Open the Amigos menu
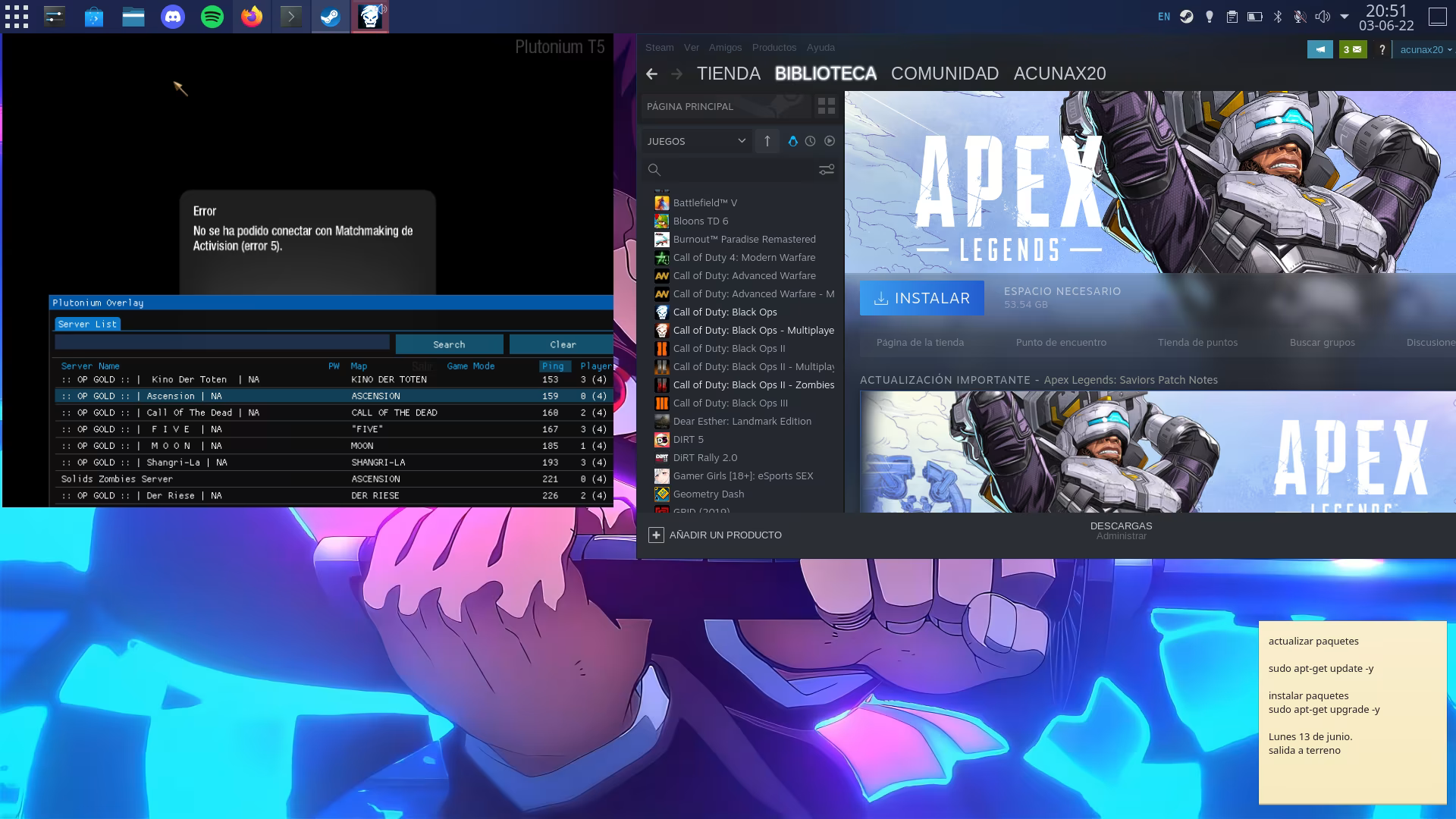This screenshot has width=1456, height=819. [x=726, y=47]
